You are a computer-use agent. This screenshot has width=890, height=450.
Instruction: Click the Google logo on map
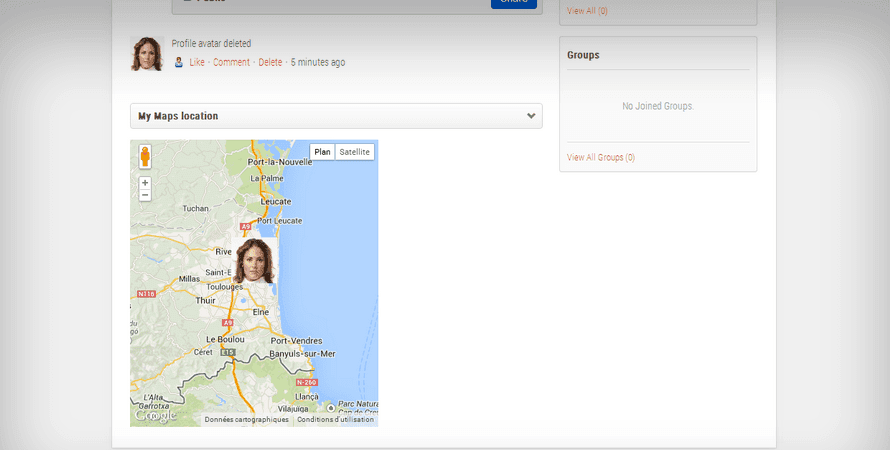pyautogui.click(x=154, y=416)
